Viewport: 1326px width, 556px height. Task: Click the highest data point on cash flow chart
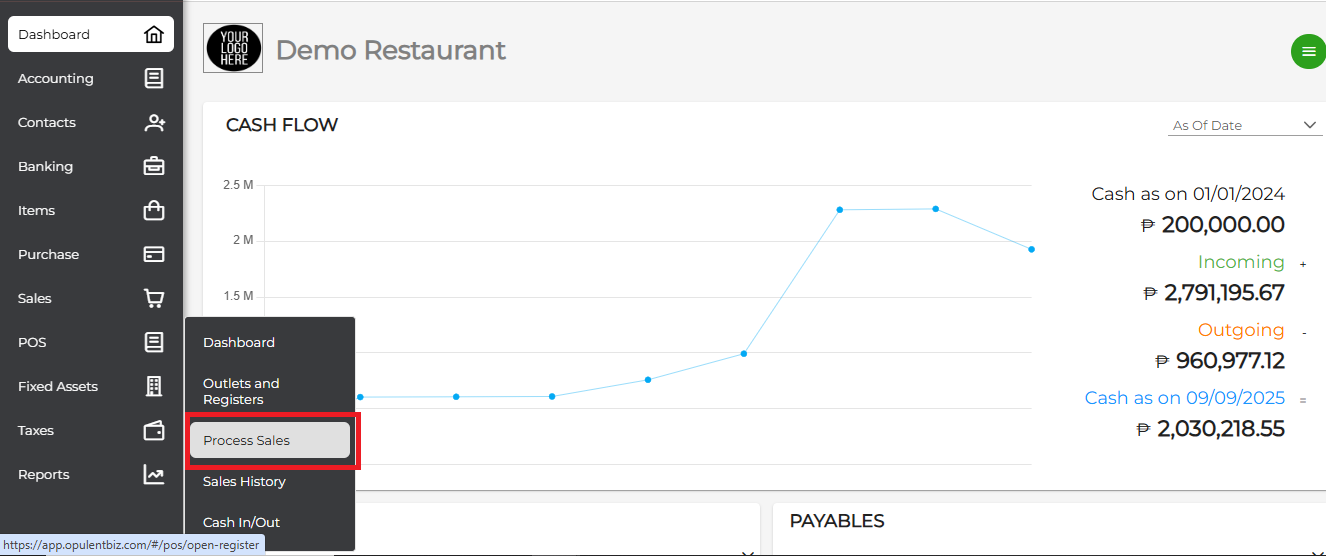pyautogui.click(x=936, y=209)
